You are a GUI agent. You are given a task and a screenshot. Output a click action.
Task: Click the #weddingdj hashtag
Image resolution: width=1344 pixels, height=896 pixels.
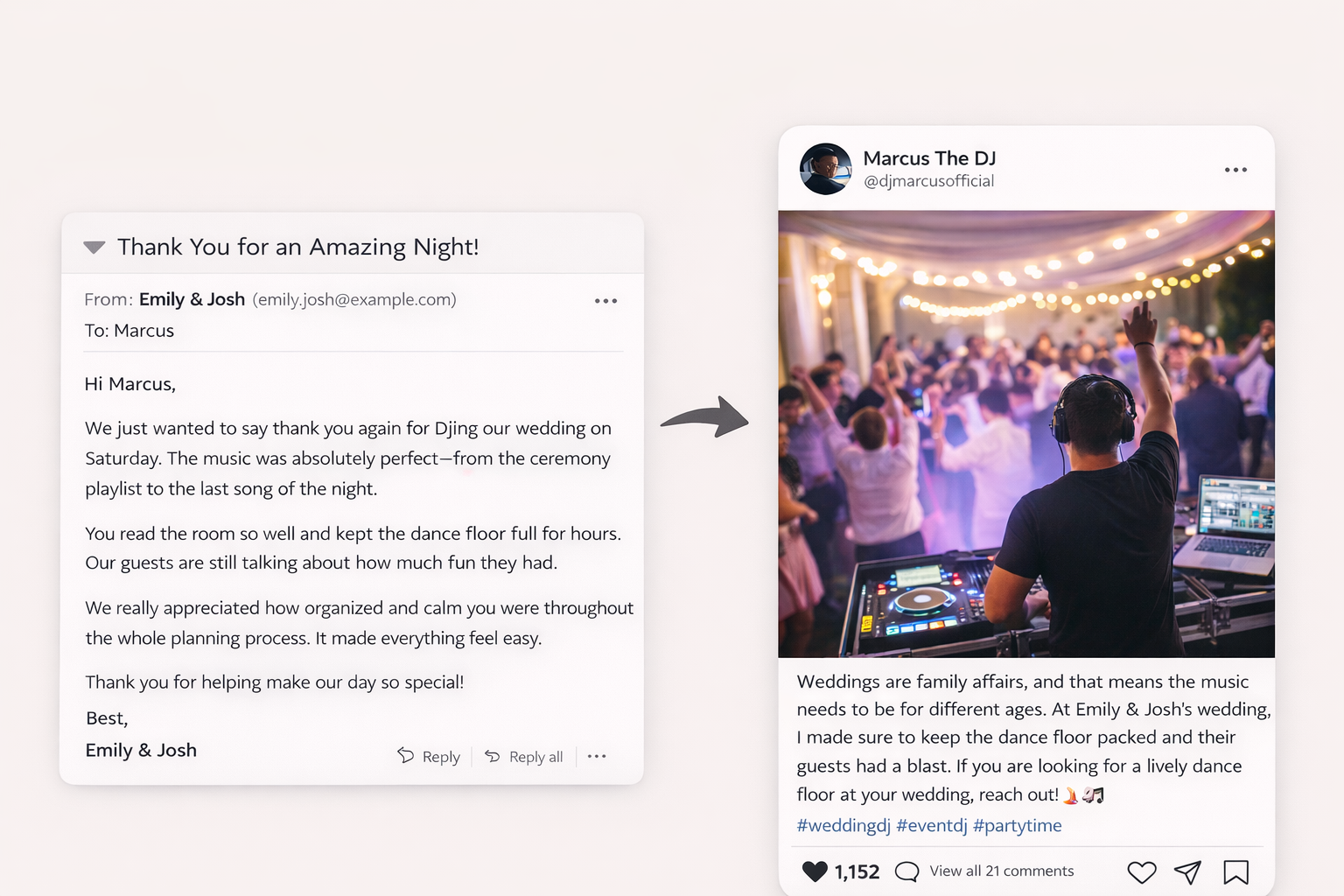[x=843, y=825]
